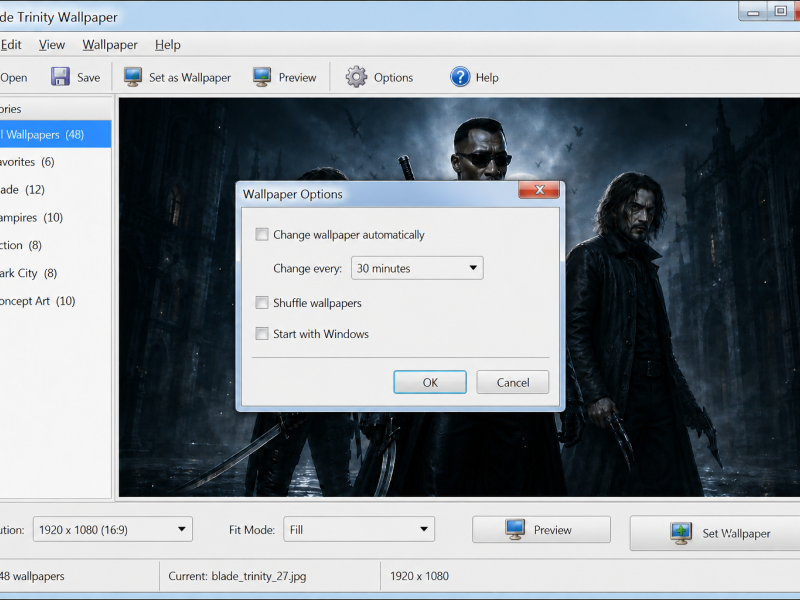Check the Start with Windows option
Viewport: 800px width, 600px height.
(262, 334)
